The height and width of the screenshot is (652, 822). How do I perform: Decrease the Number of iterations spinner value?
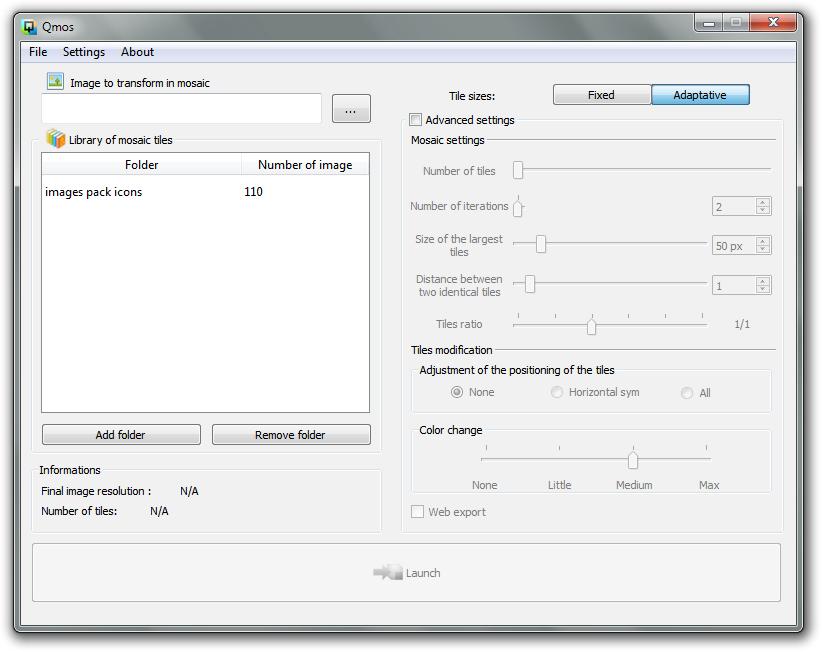(x=763, y=210)
